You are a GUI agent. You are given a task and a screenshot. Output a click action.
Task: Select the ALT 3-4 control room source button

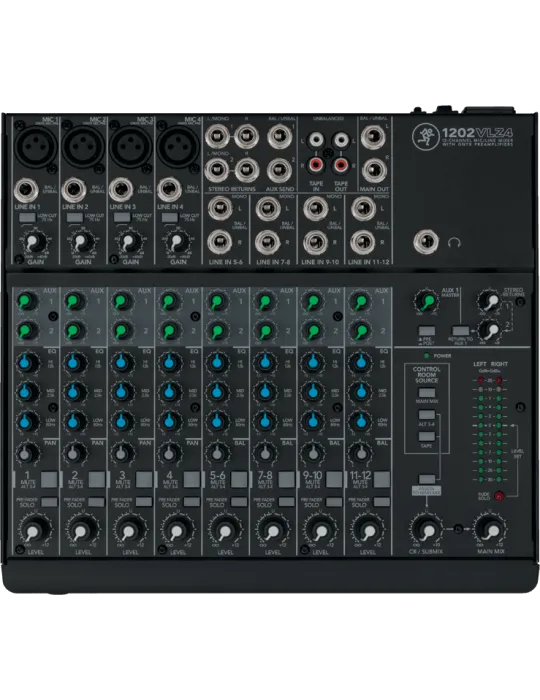(427, 415)
